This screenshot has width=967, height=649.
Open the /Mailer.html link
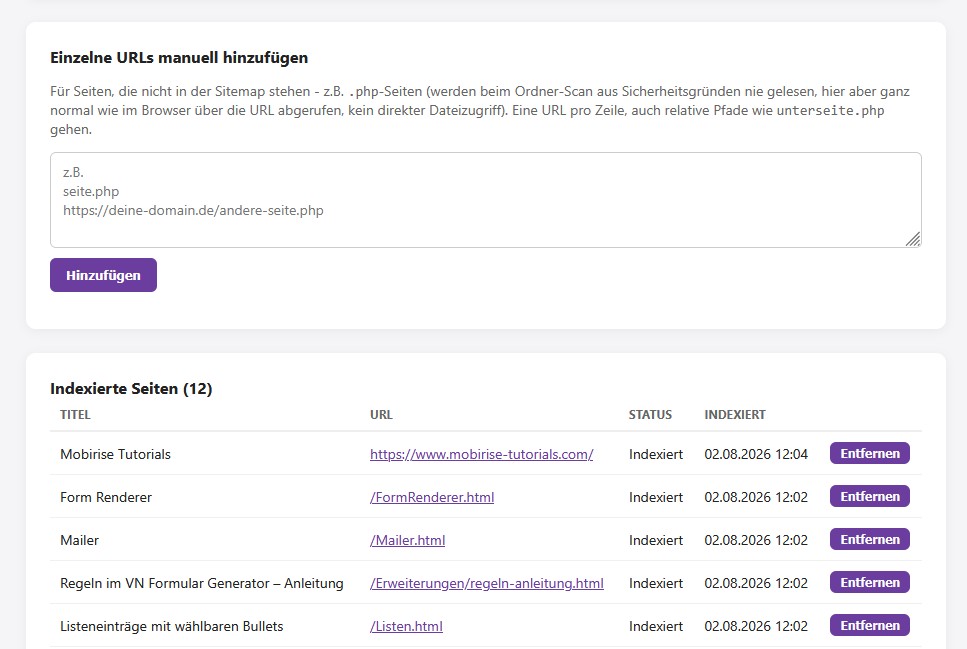[x=407, y=540]
